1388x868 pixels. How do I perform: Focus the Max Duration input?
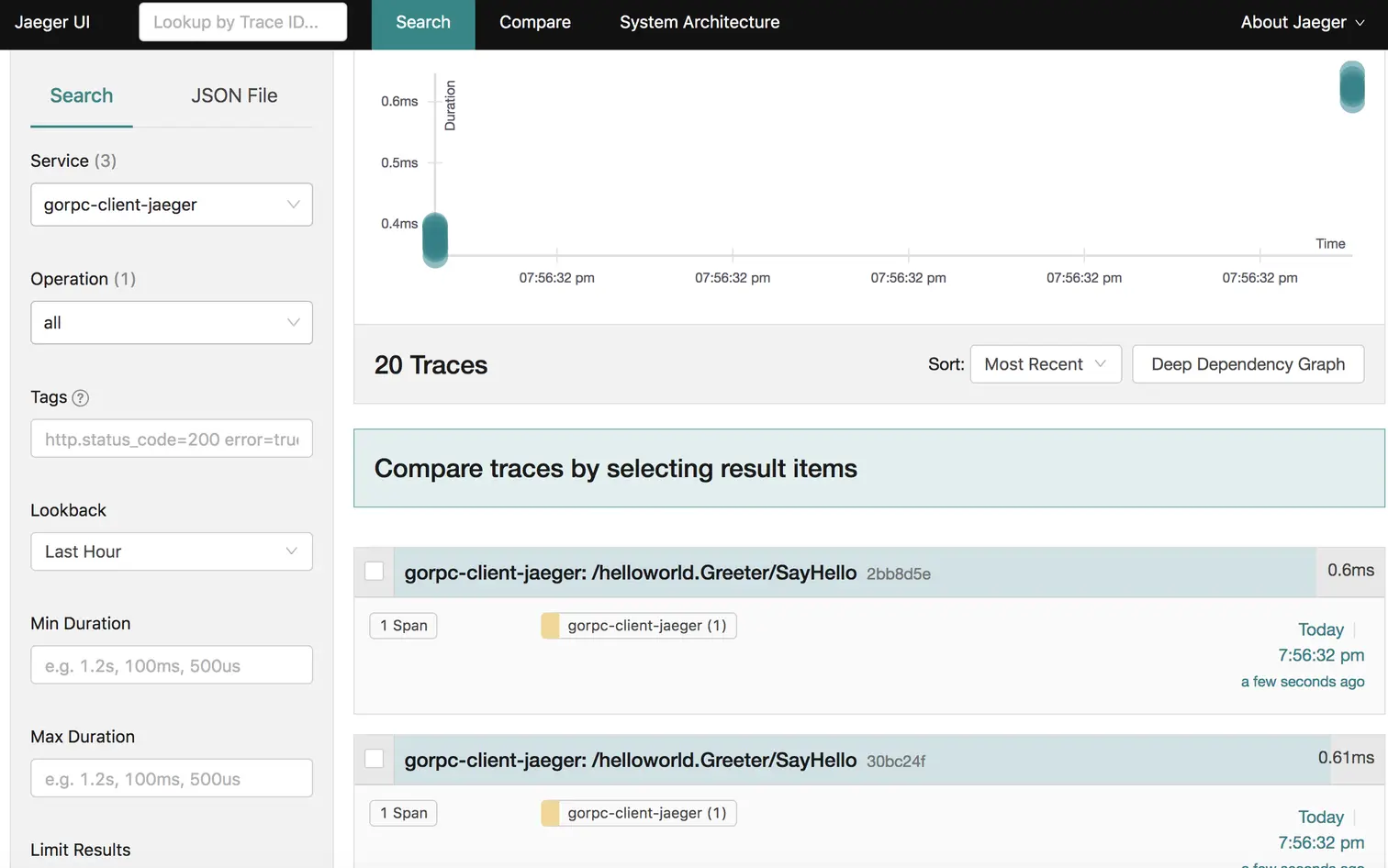pos(172,779)
